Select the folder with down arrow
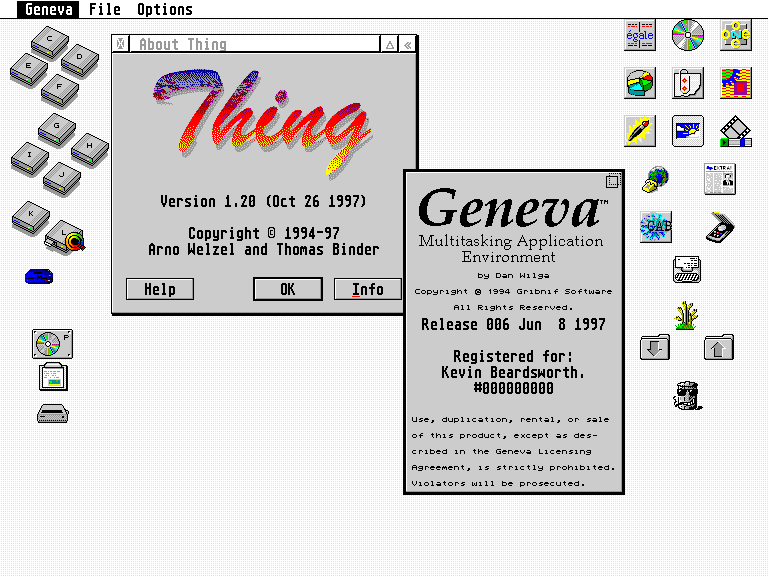Screen dimensions: 768x576 click(655, 347)
